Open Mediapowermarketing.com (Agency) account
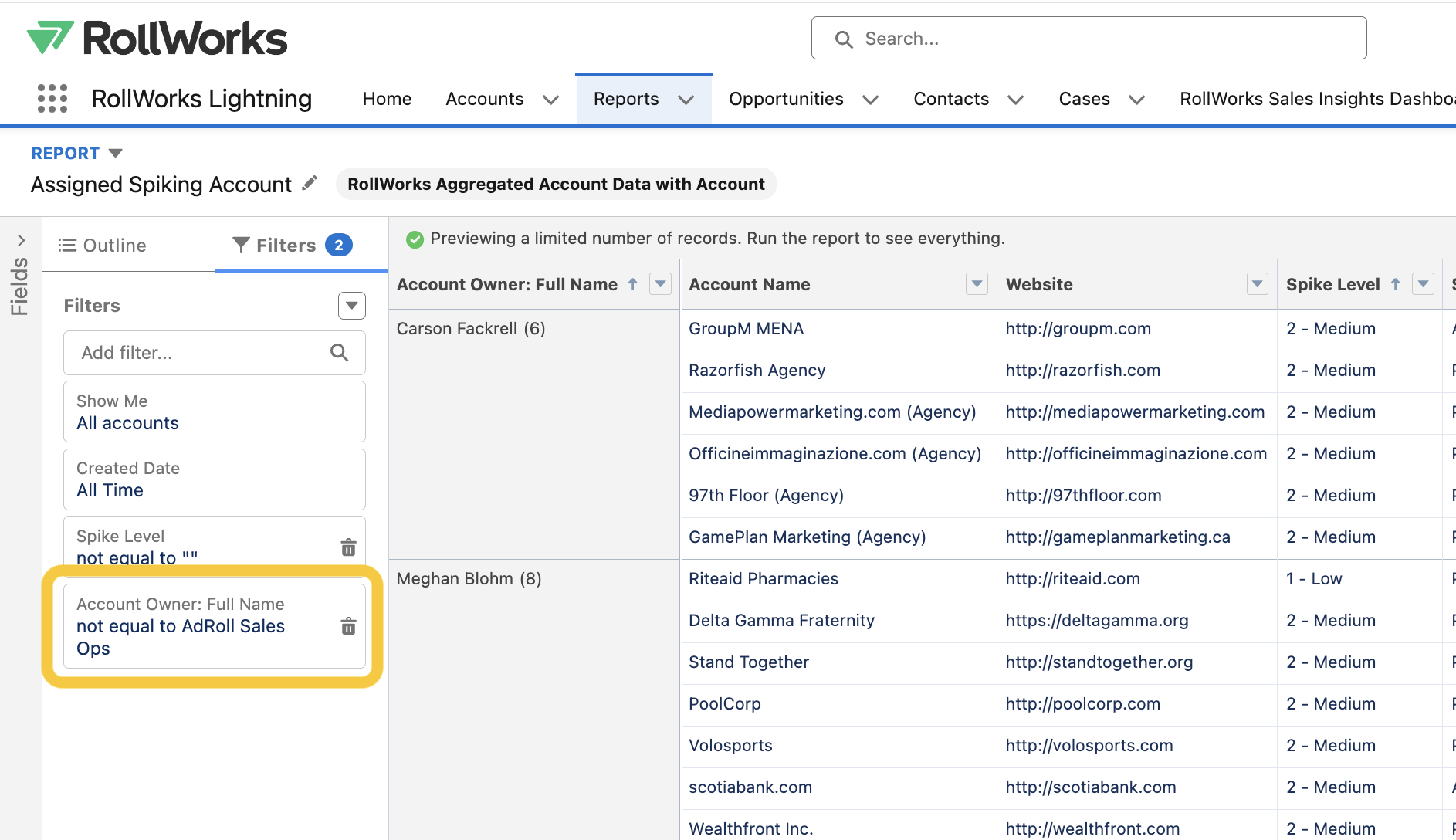 point(832,412)
